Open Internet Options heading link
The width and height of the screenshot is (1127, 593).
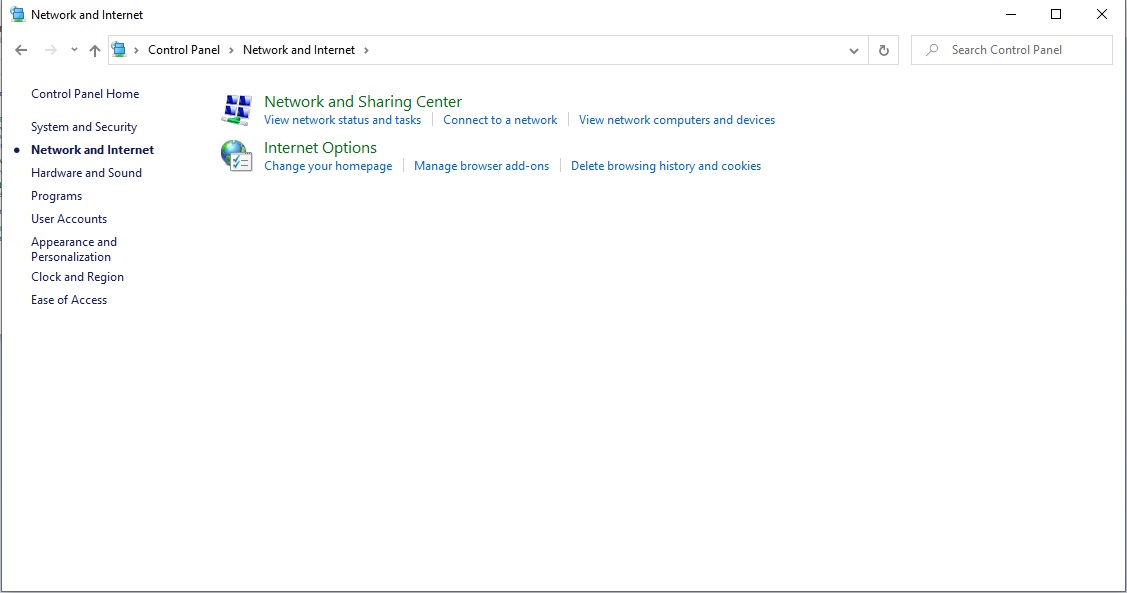coord(321,147)
